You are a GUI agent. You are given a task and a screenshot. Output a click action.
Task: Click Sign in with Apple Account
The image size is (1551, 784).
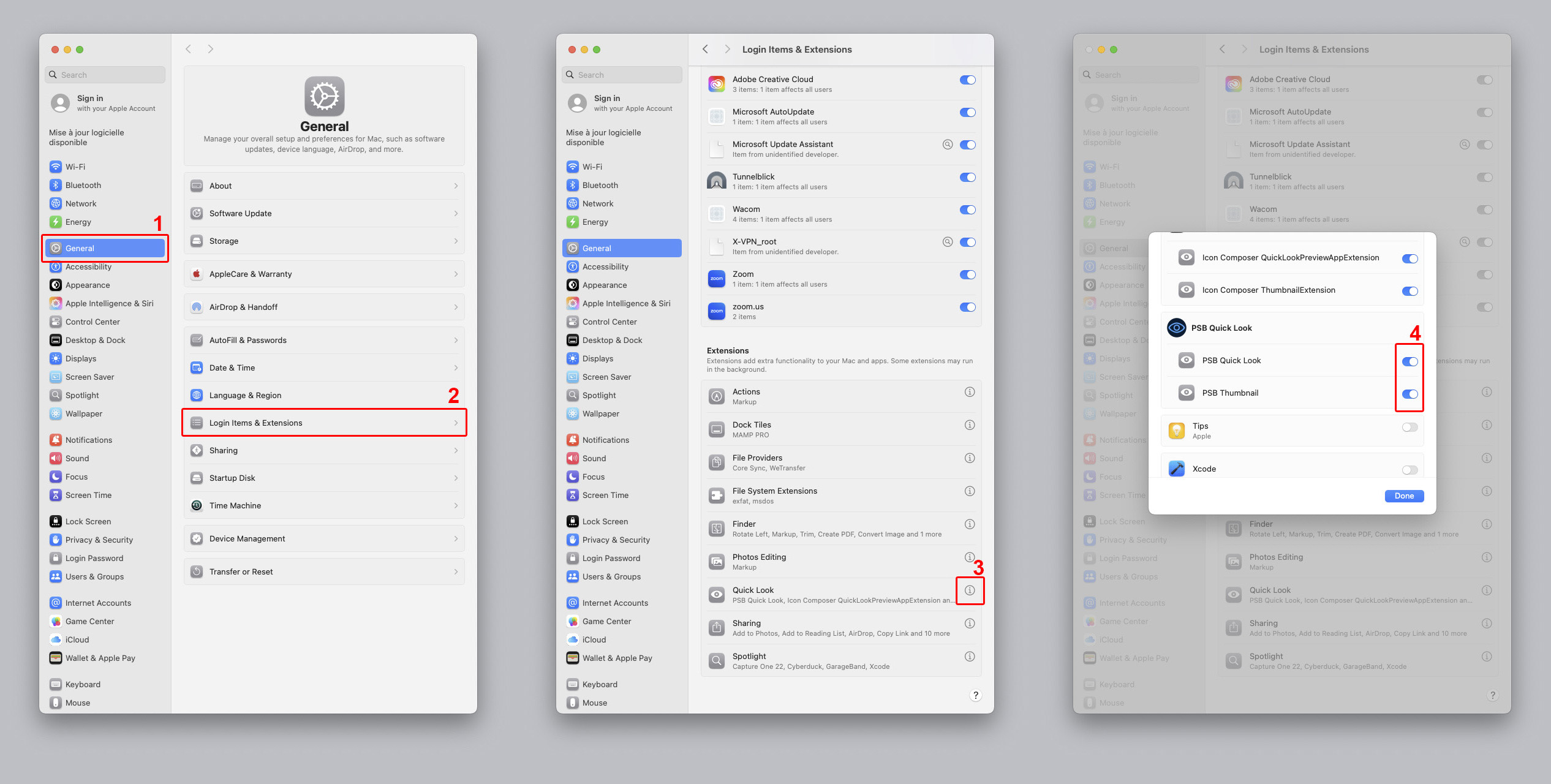pos(105,103)
